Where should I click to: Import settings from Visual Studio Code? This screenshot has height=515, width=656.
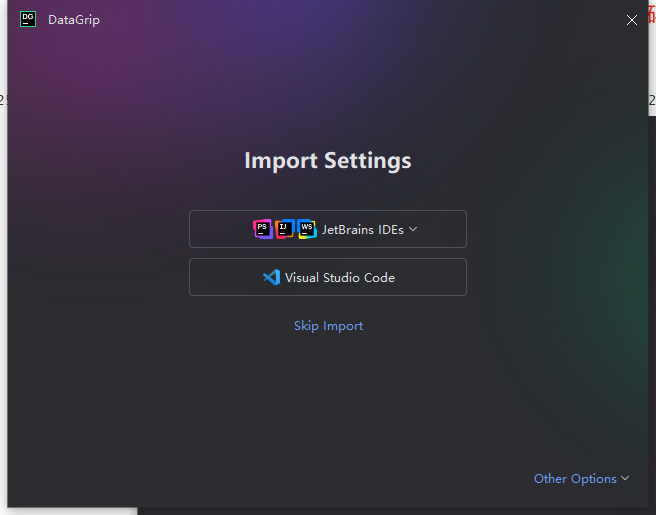(x=328, y=277)
